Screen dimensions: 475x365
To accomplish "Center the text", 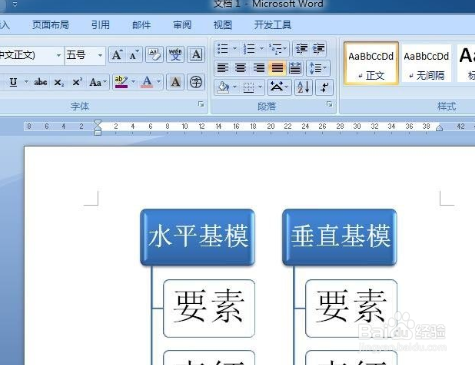I will (240, 68).
